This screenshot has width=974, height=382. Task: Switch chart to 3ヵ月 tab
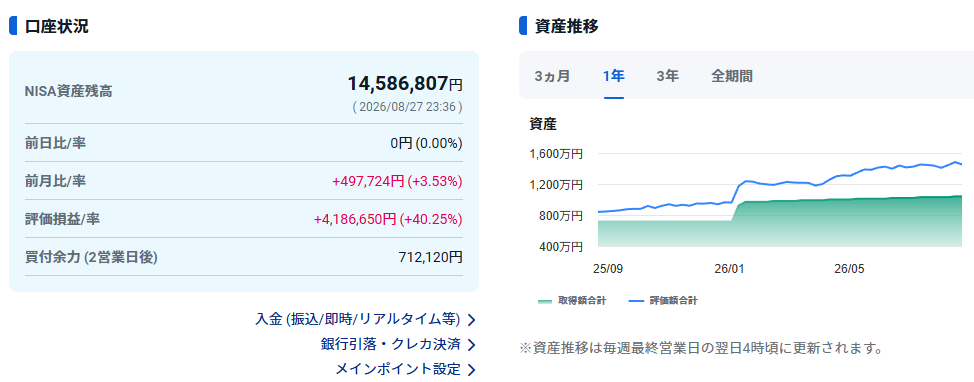[552, 76]
